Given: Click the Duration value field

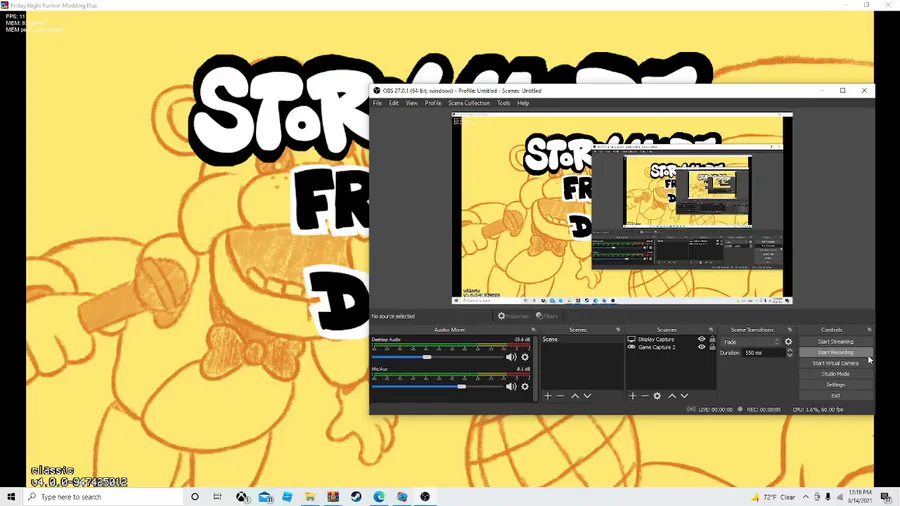Looking at the screenshot, I should tap(763, 353).
